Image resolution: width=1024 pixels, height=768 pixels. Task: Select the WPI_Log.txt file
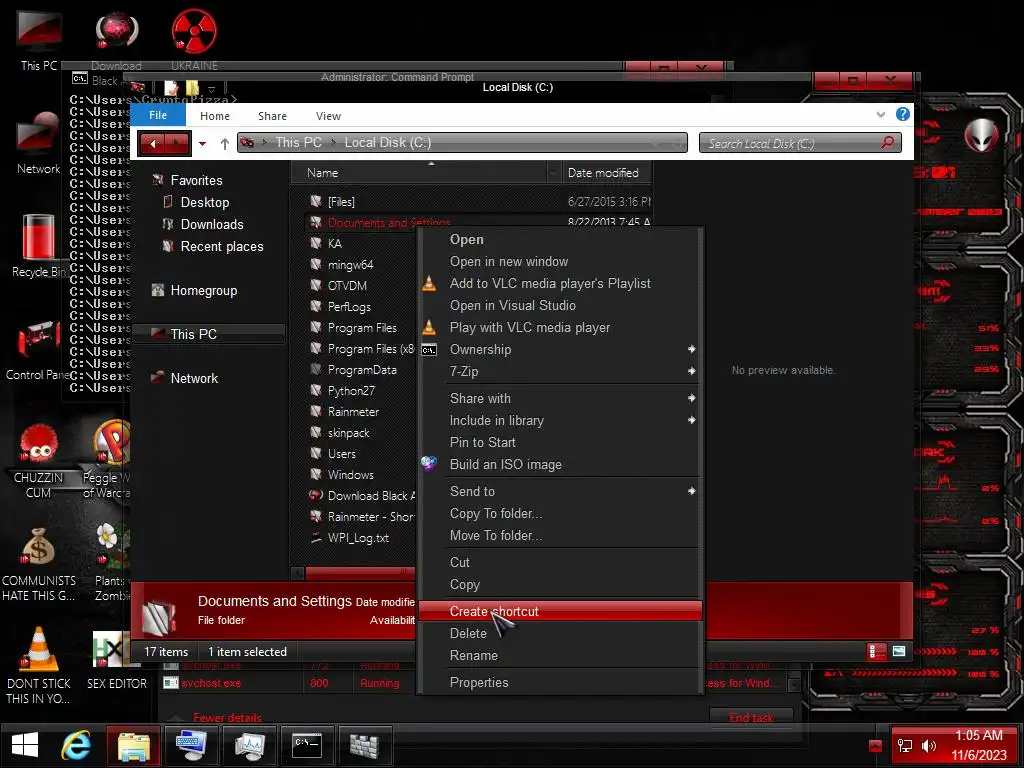[358, 537]
